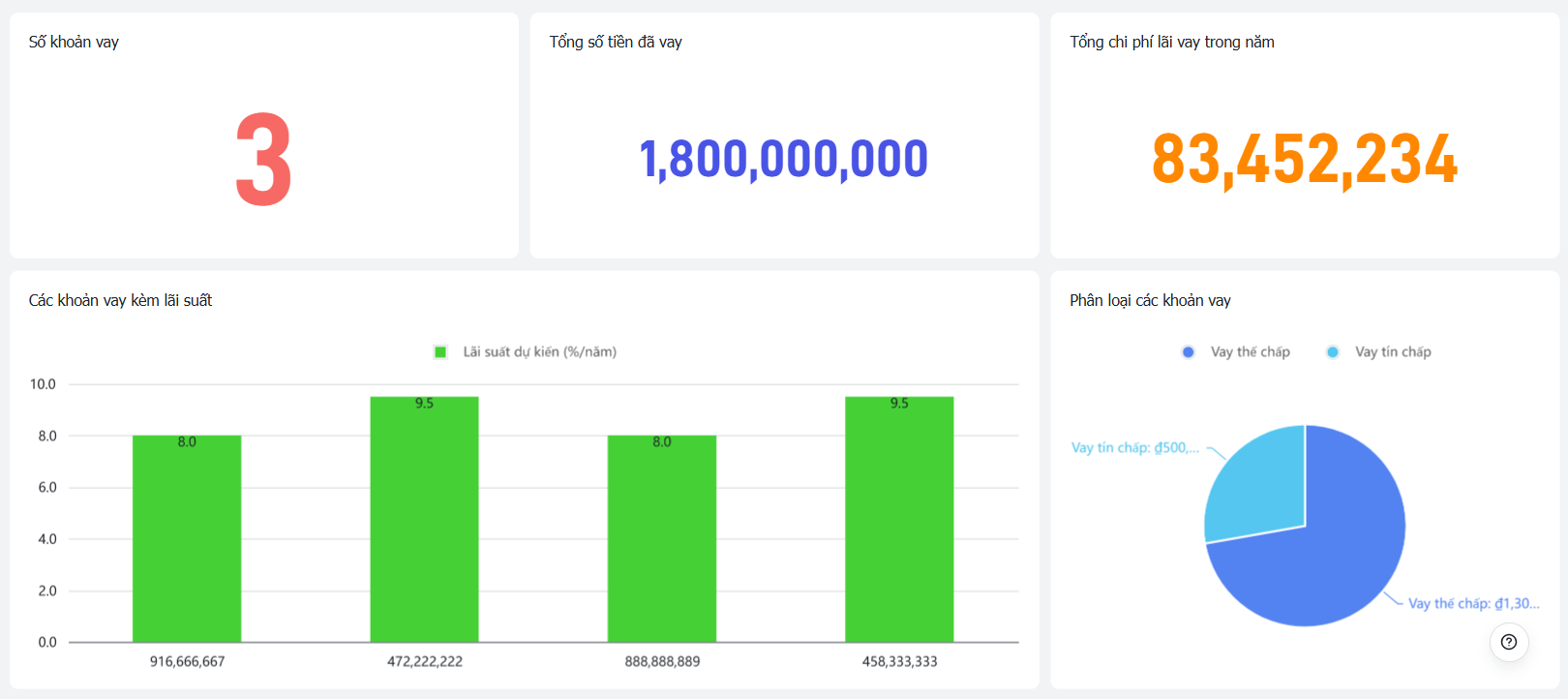Click the y-axis label 0.0
This screenshot has height=699, width=1568.
pyautogui.click(x=47, y=642)
